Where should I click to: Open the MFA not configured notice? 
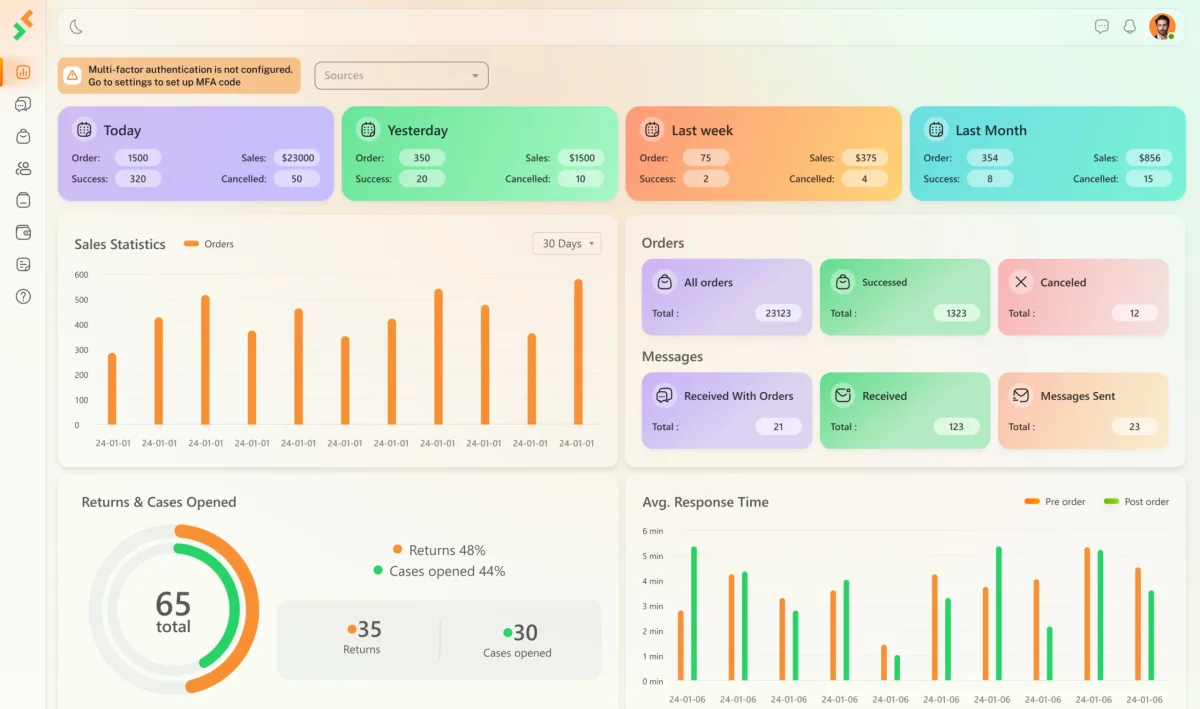pos(179,76)
